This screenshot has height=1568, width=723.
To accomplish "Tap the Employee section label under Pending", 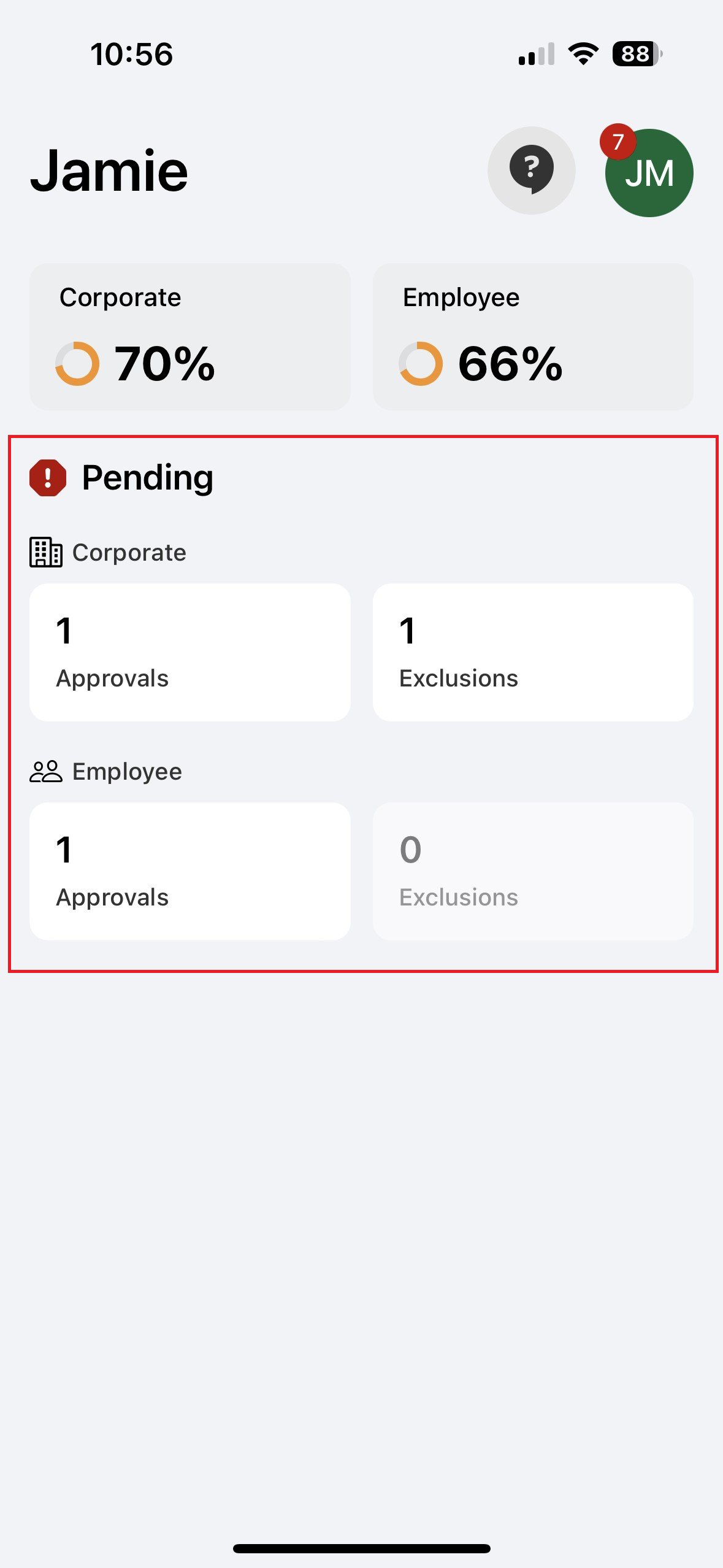I will click(x=127, y=772).
